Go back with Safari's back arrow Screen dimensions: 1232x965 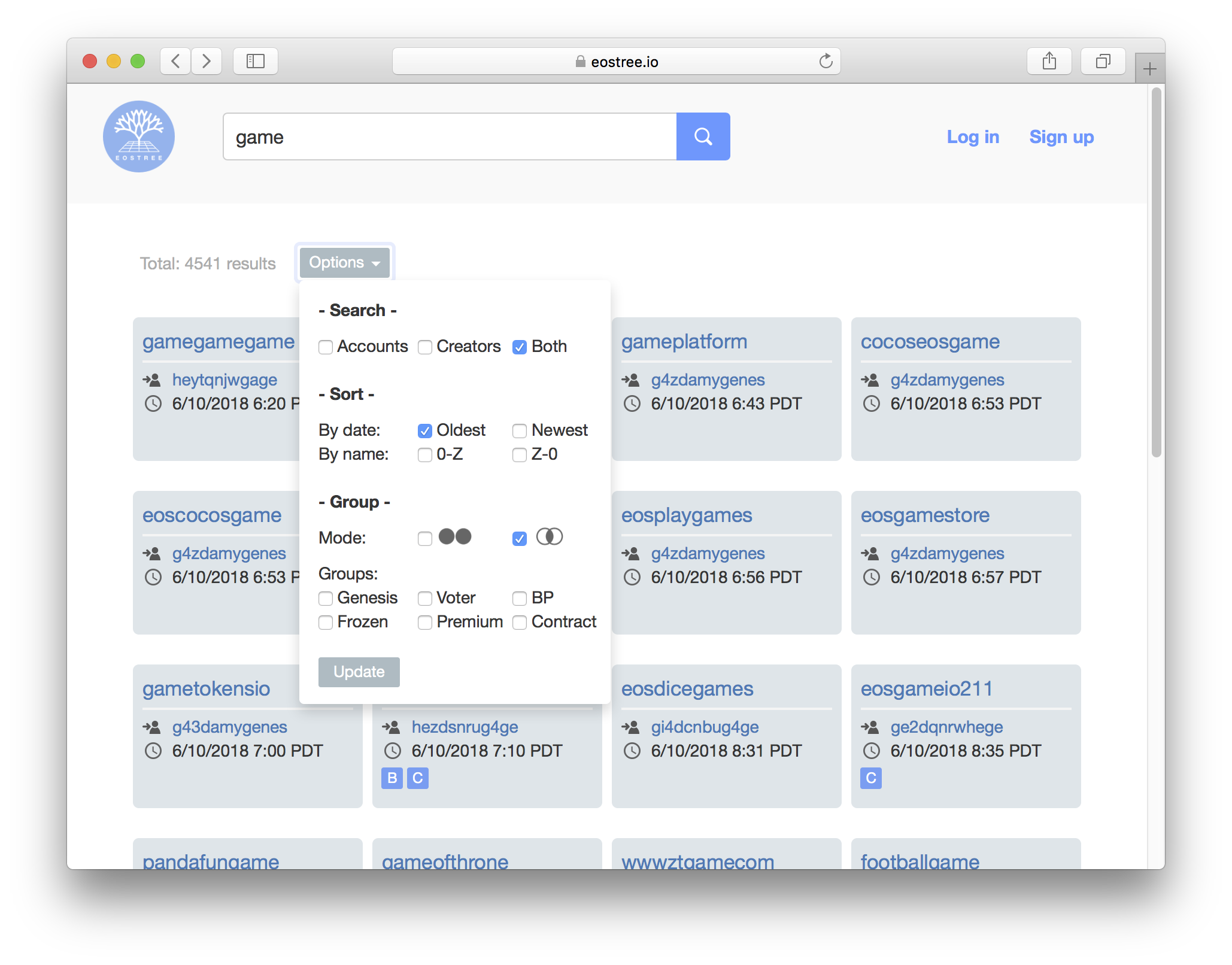(175, 61)
